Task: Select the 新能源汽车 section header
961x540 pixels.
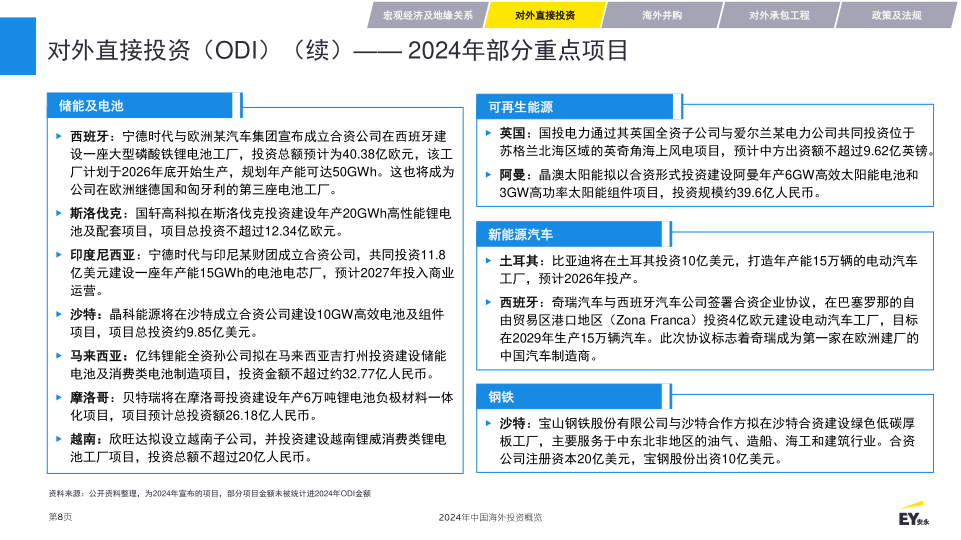Action: [x=569, y=234]
